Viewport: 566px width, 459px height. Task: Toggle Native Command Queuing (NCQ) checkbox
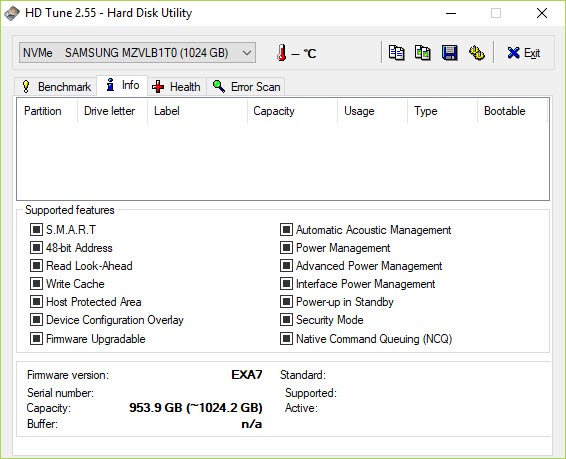(x=286, y=339)
